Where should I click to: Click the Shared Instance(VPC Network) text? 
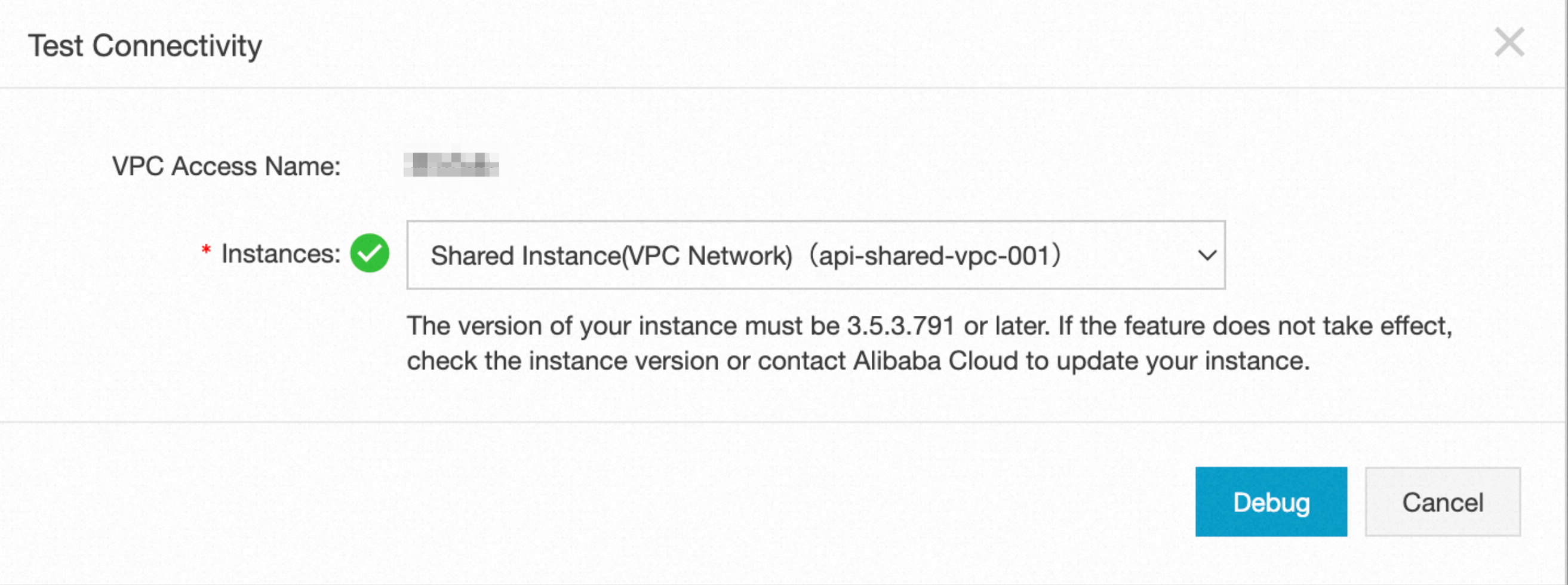pos(611,255)
